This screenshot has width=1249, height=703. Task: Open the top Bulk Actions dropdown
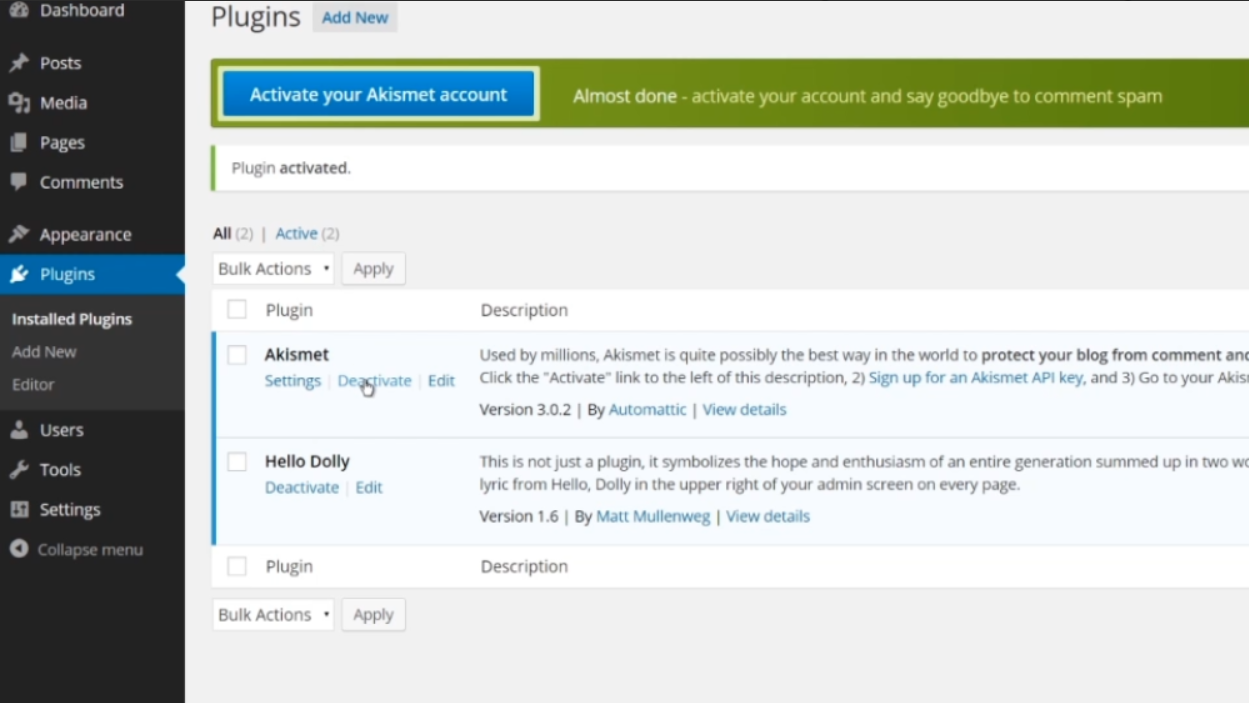coord(273,269)
